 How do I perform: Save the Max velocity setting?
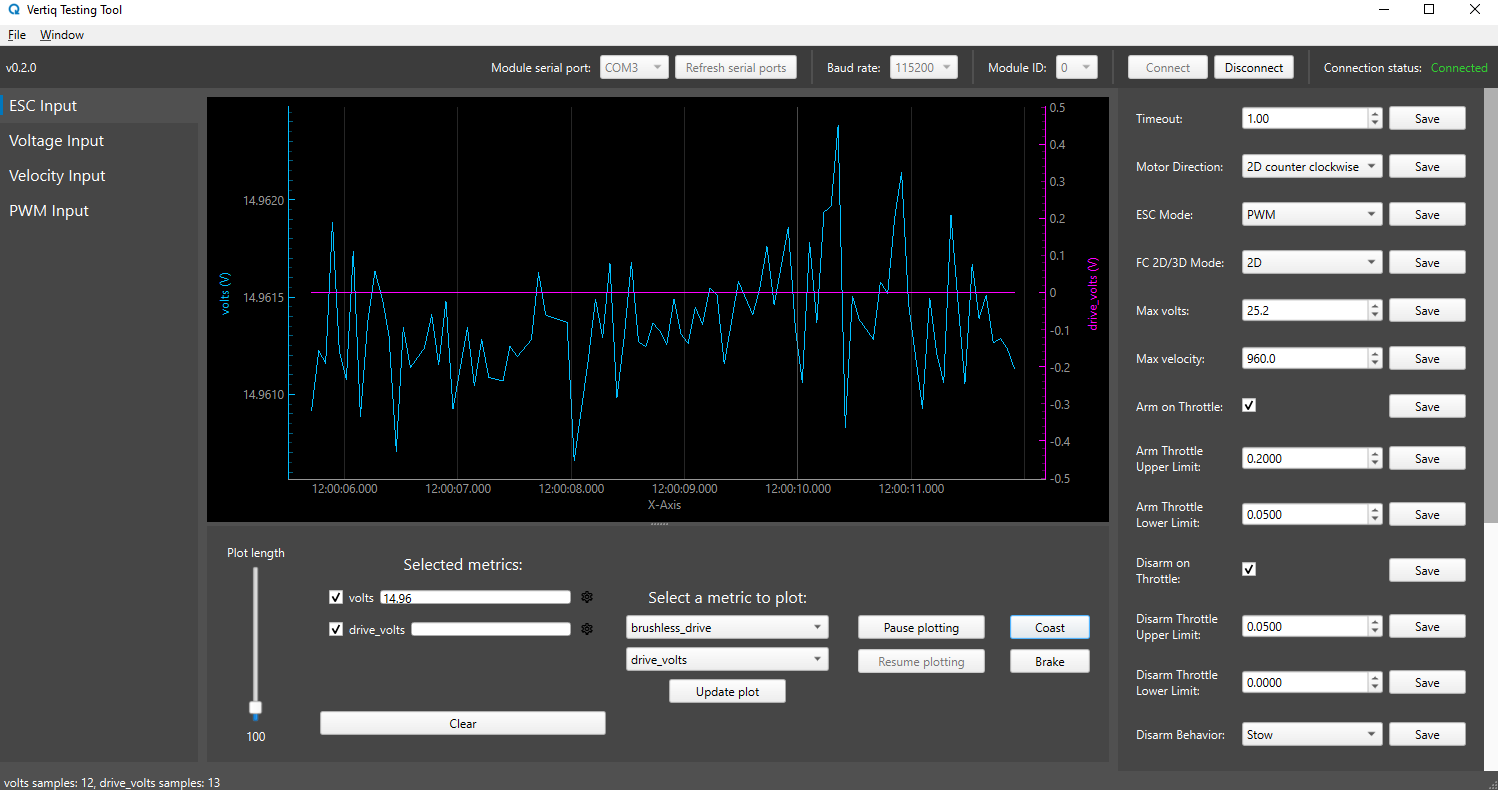point(1427,359)
